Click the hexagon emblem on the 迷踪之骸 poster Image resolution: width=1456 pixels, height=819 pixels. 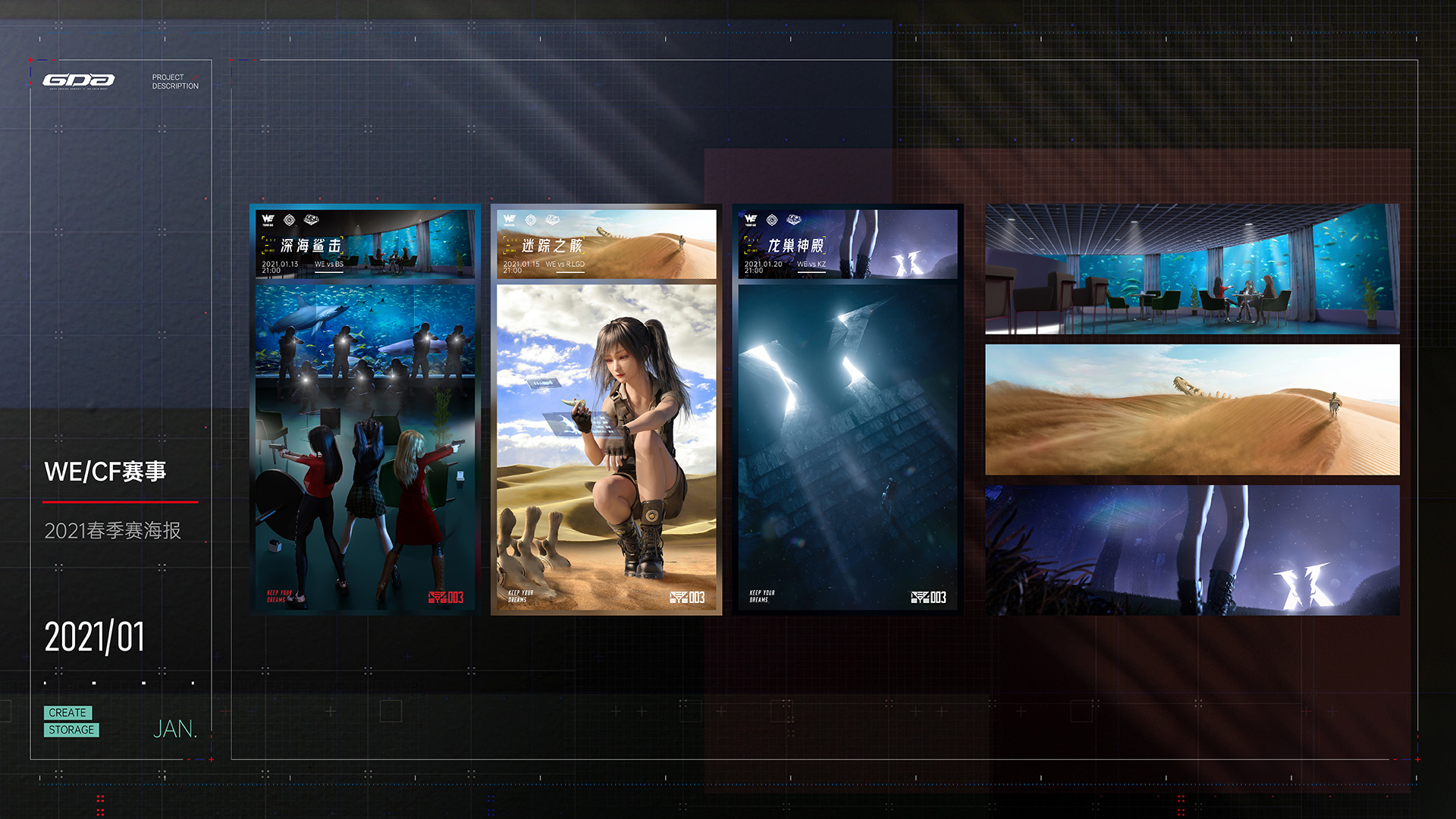point(530,220)
